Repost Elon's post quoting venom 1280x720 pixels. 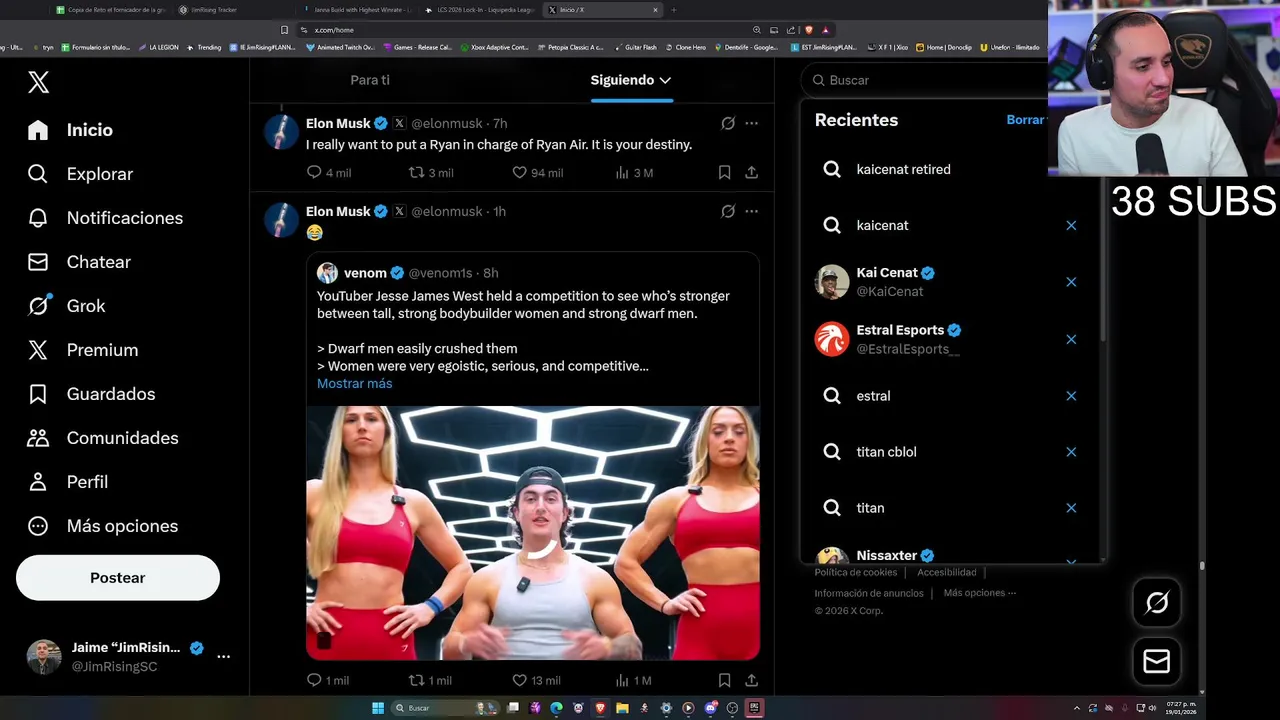point(417,680)
